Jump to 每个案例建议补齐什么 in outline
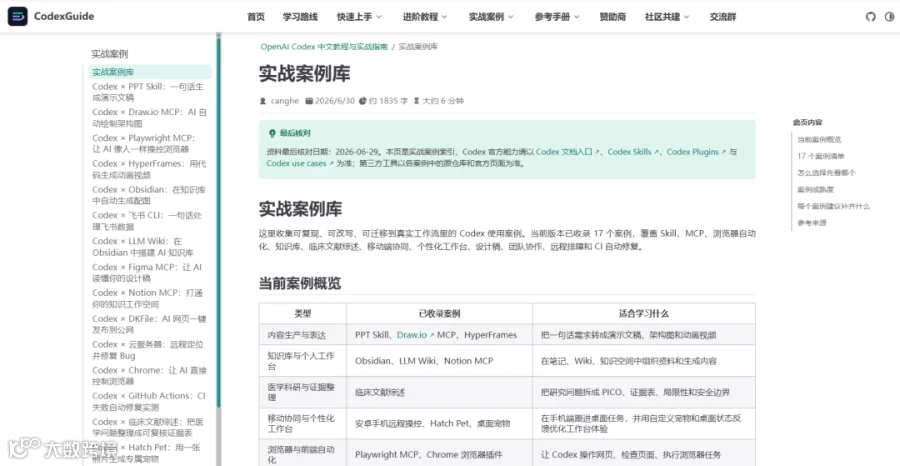This screenshot has width=900, height=466. click(833, 206)
